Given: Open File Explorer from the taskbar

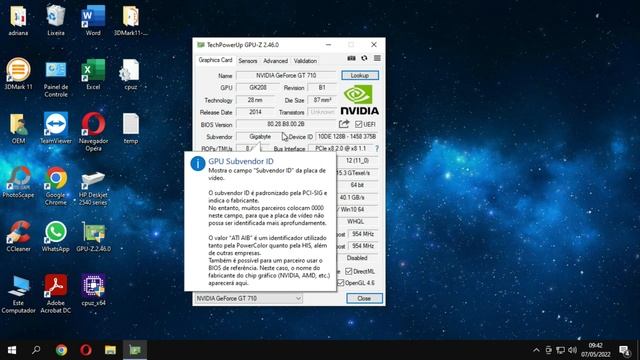Looking at the screenshot, I should [x=110, y=350].
